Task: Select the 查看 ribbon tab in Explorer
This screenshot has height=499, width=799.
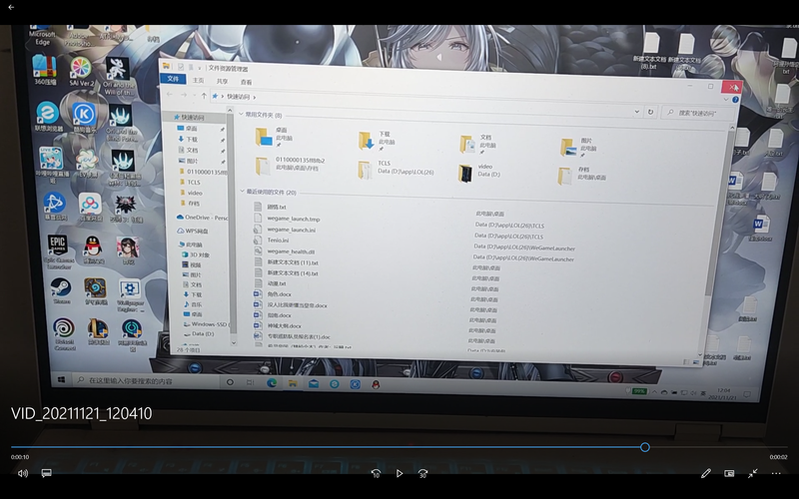Action: tap(246, 81)
